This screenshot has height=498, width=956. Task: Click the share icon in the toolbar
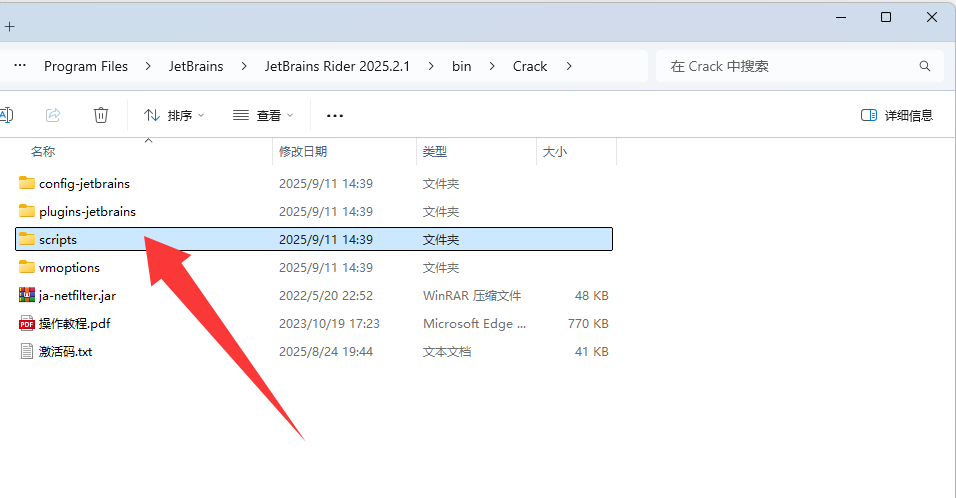click(53, 115)
